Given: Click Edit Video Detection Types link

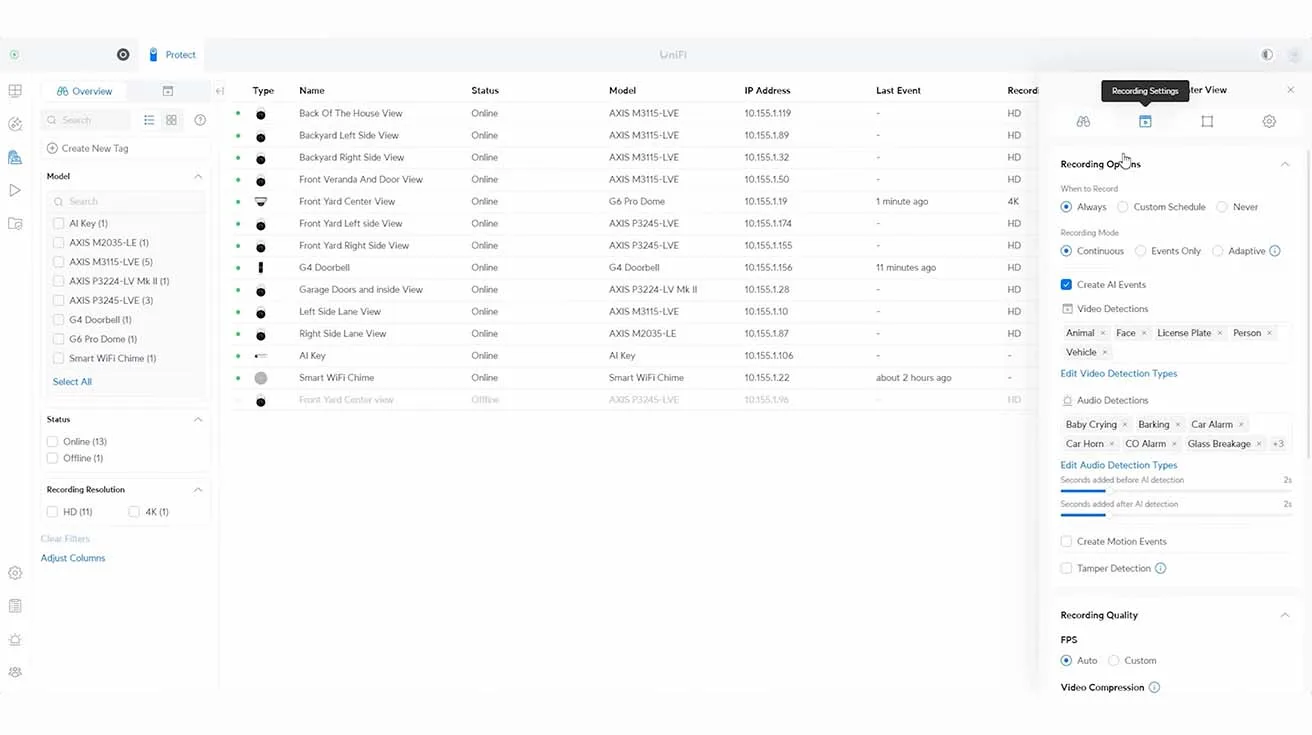Looking at the screenshot, I should (1118, 373).
